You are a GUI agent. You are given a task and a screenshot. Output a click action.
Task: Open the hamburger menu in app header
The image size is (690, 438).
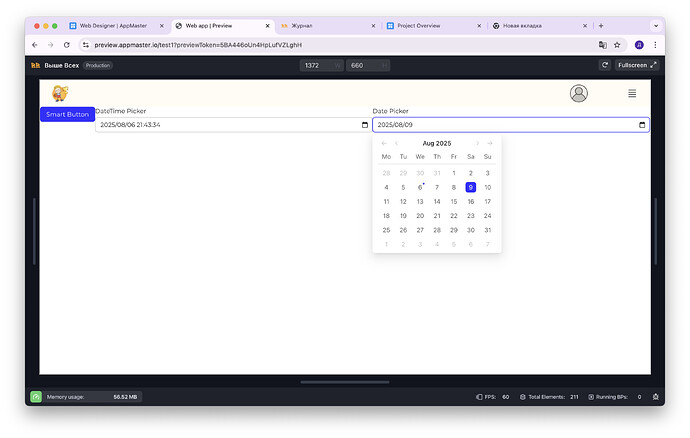(632, 93)
